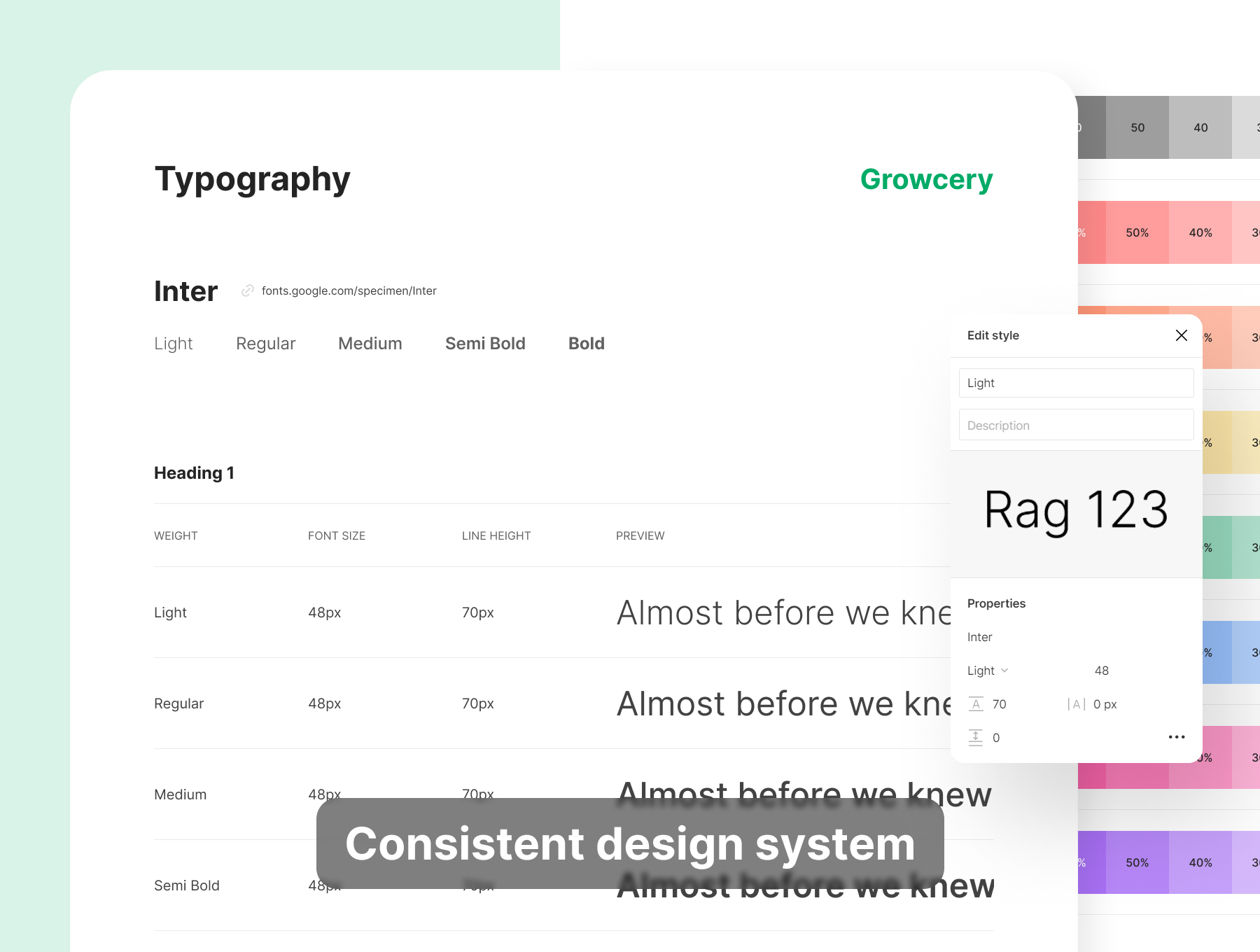Click the letter spacing icon in Properties

(x=1076, y=704)
